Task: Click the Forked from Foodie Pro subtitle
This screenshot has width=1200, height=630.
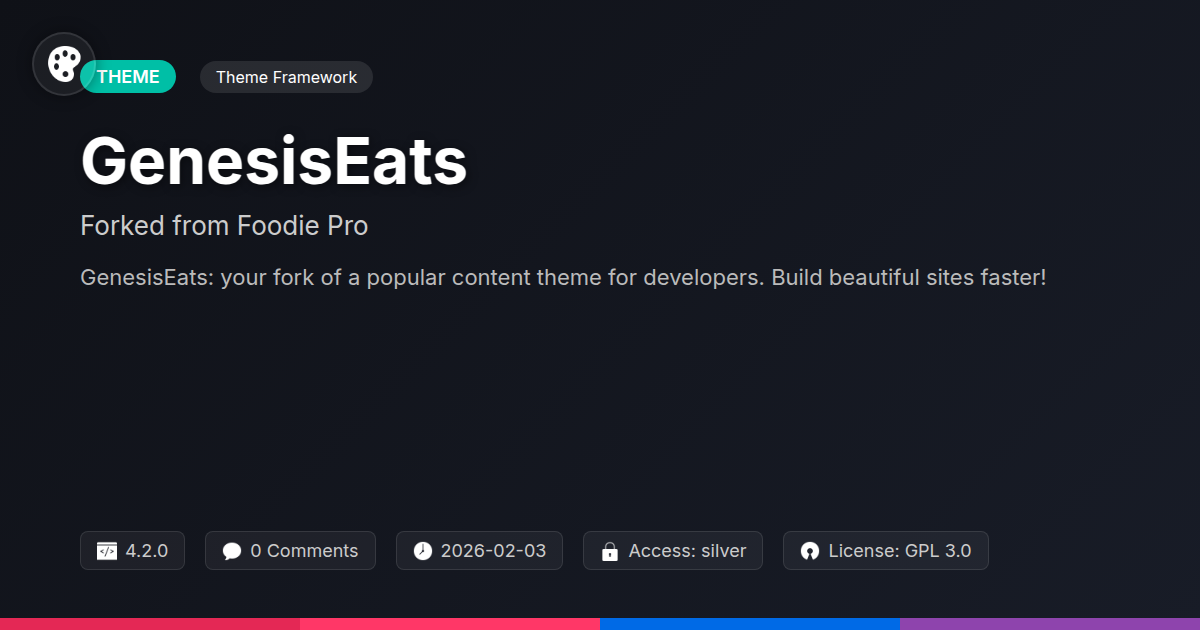Action: click(x=224, y=226)
